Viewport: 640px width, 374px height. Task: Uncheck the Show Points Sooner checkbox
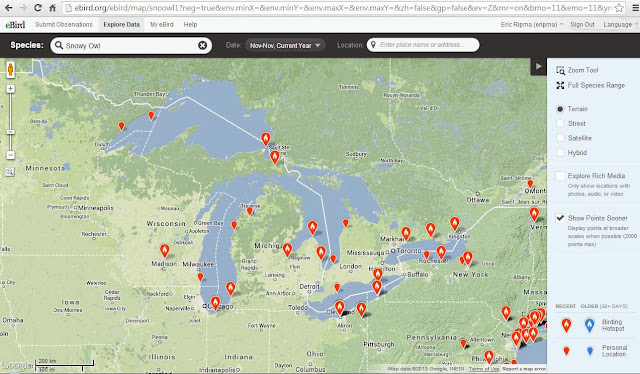[x=560, y=218]
